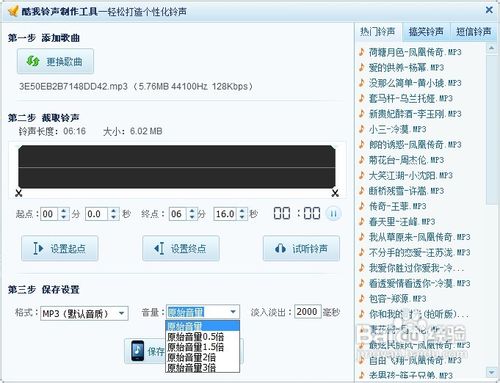Click start seconds spinner arrows
The width and height of the screenshot is (500, 383).
click(x=114, y=214)
